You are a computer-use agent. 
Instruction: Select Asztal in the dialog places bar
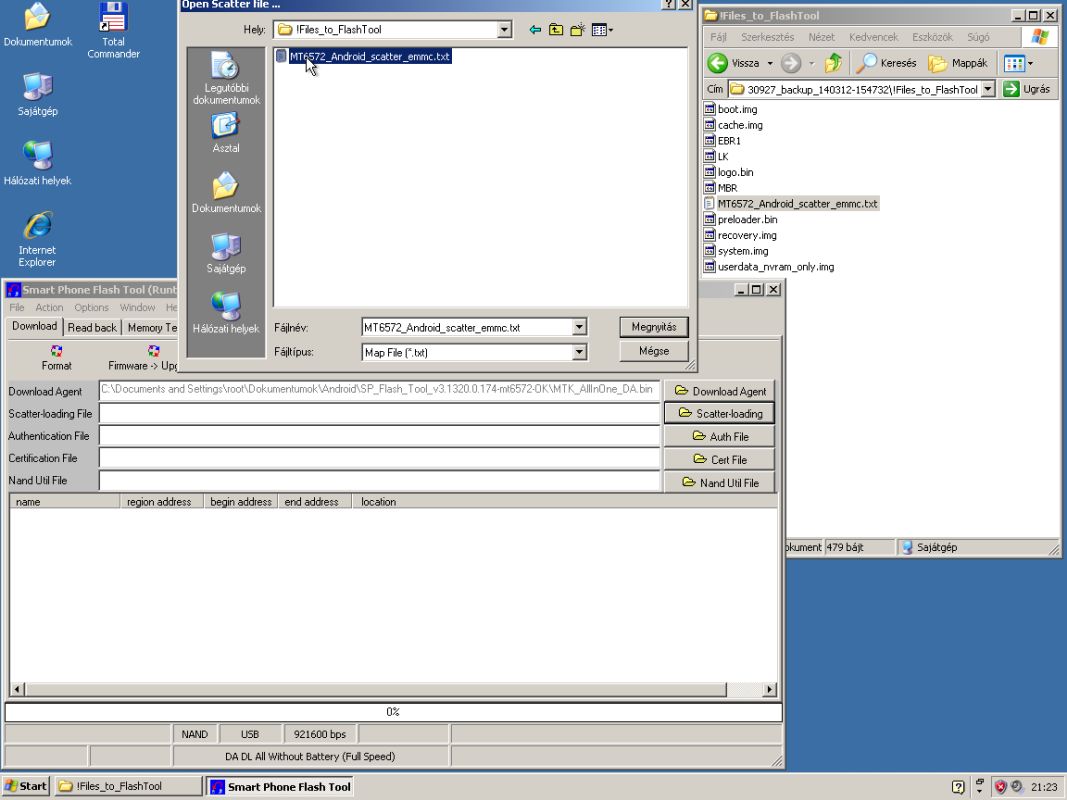226,133
